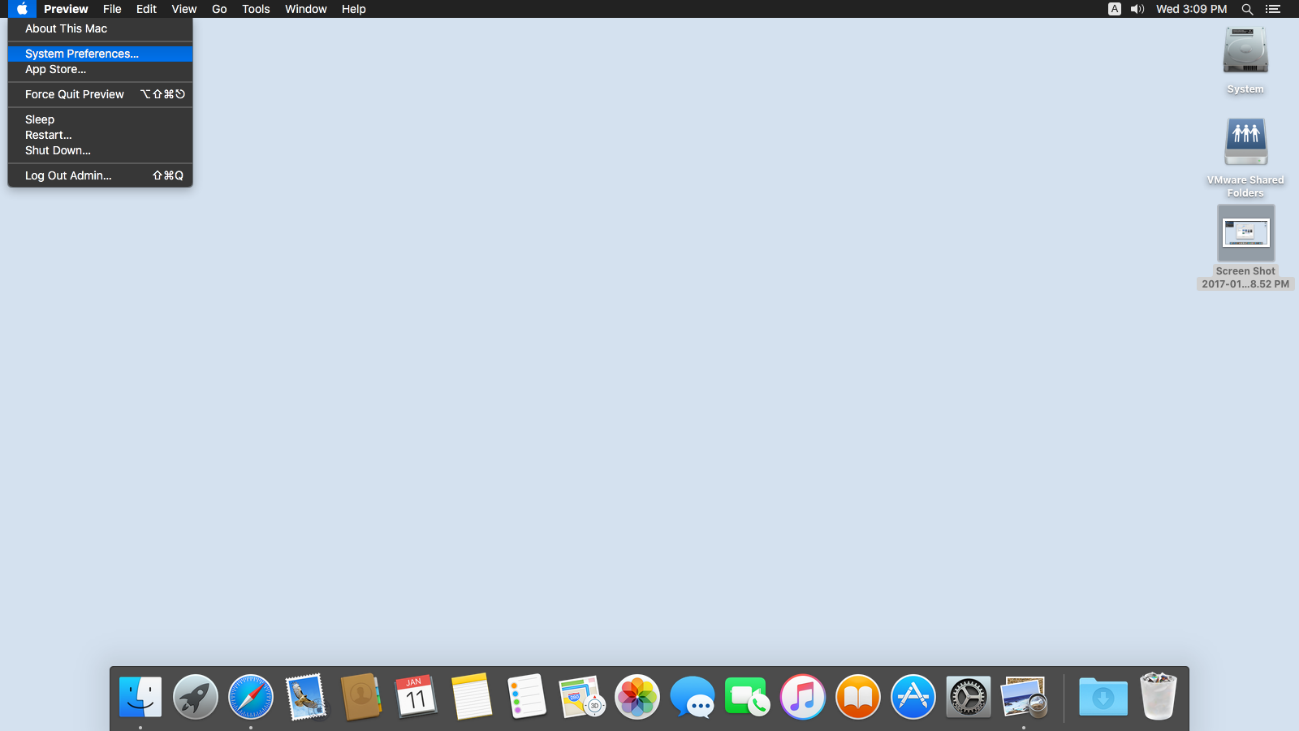Open the Photos app icon

pos(637,697)
